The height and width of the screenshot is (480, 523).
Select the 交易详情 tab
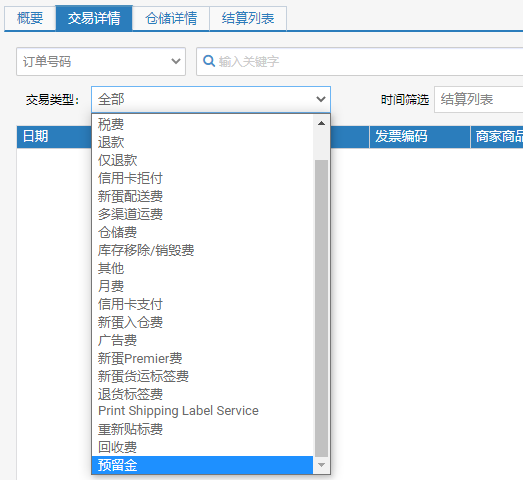tap(94, 18)
